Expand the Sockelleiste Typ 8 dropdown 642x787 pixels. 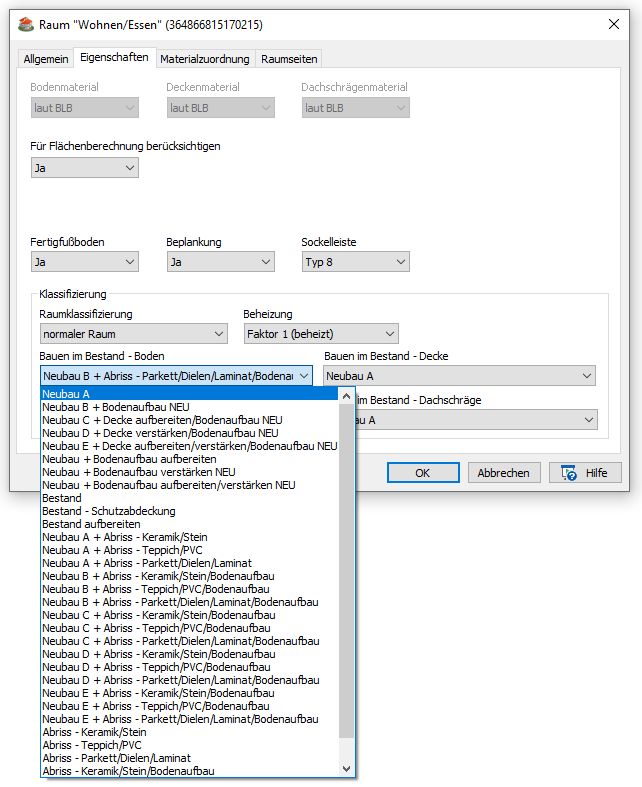click(x=355, y=262)
